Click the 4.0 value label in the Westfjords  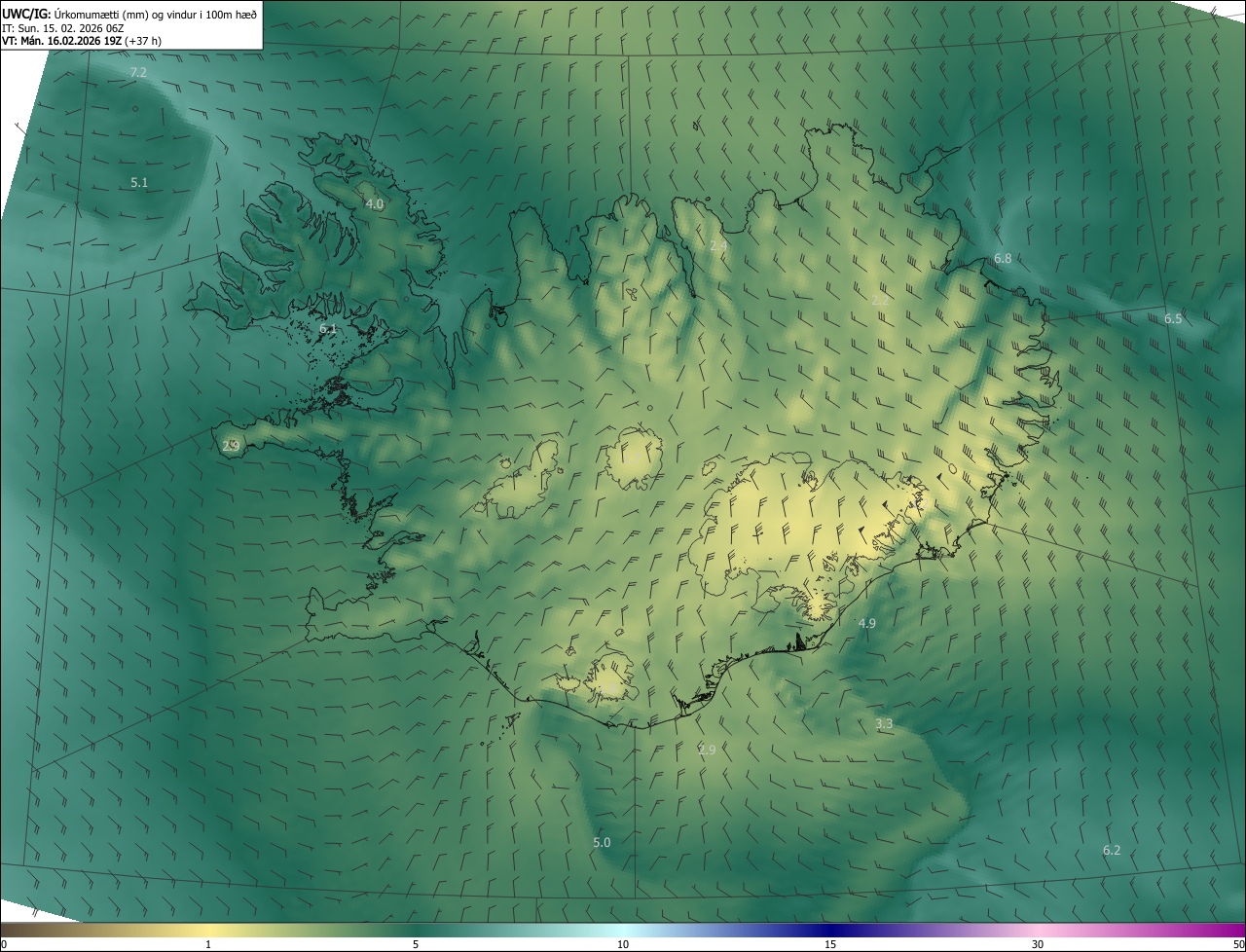coord(374,203)
